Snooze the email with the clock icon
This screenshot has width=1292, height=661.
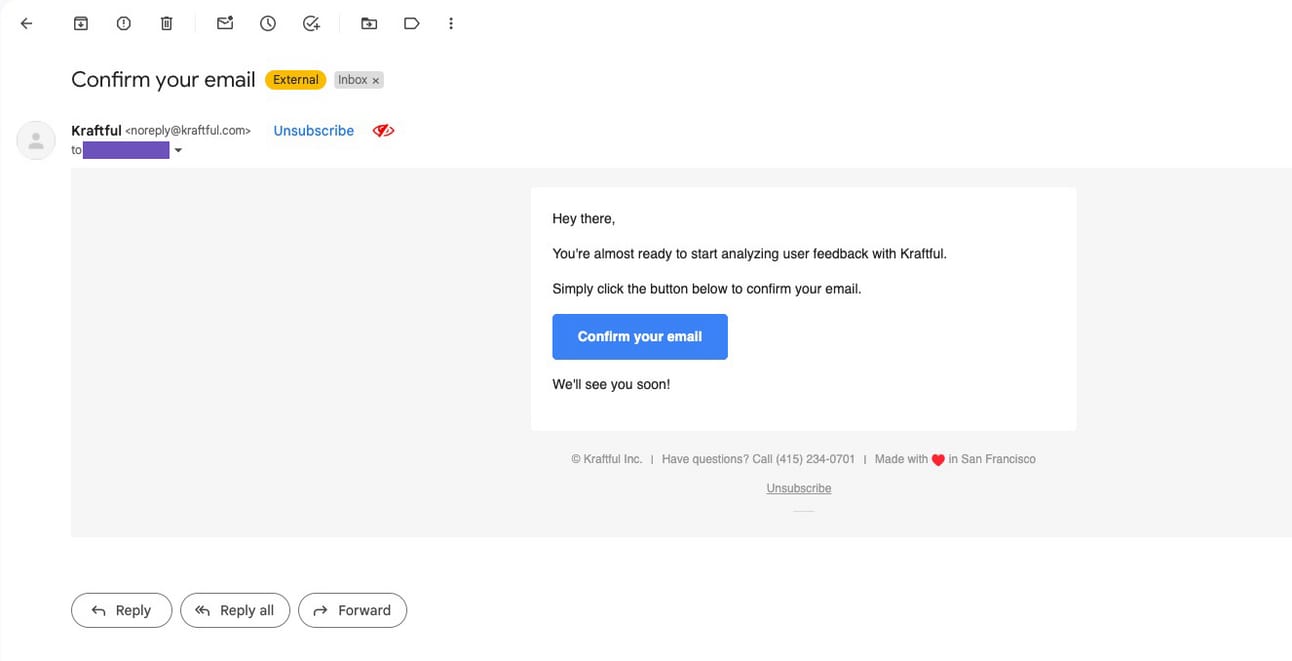point(268,23)
